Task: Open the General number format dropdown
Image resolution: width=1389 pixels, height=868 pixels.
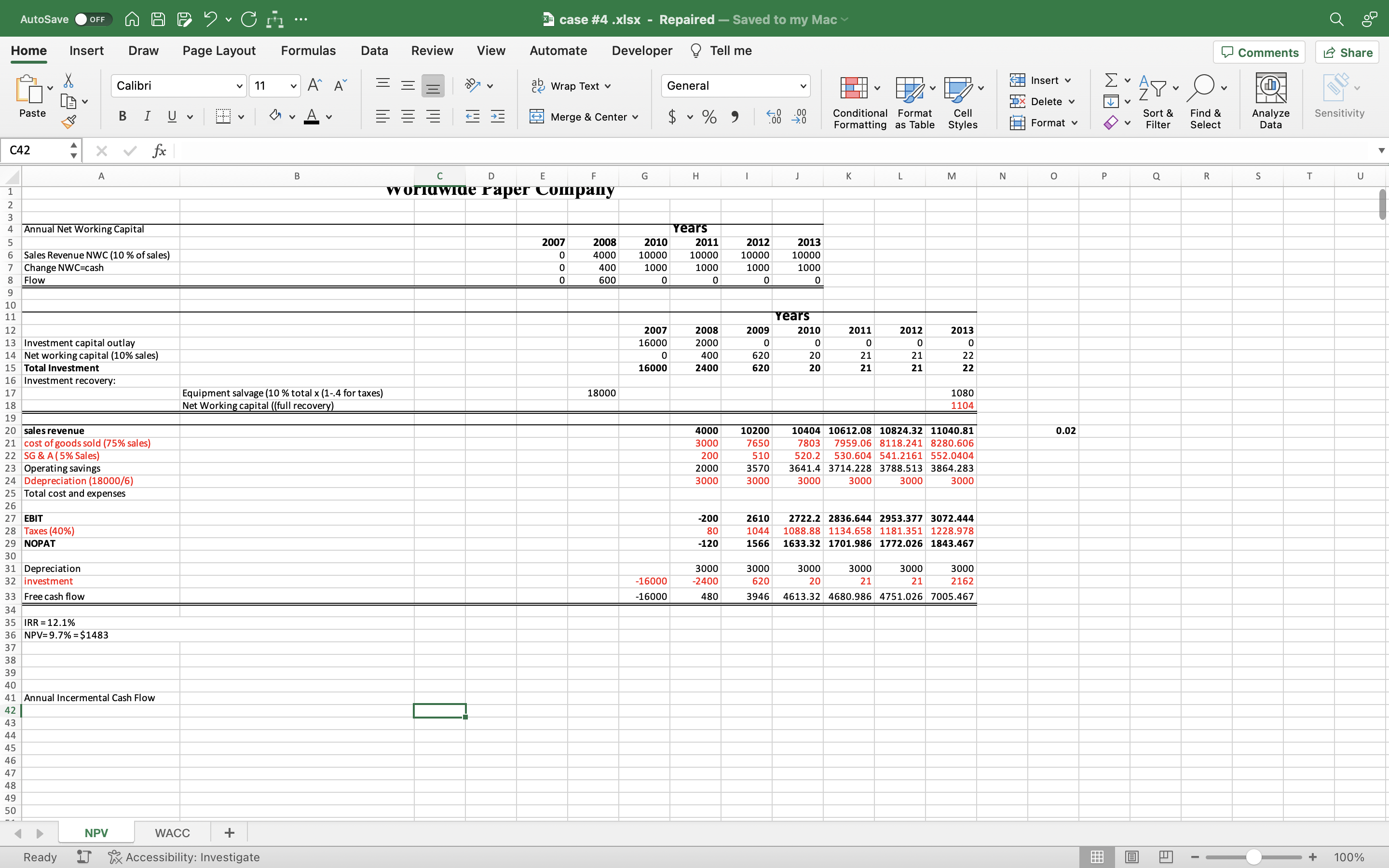Action: (803, 86)
